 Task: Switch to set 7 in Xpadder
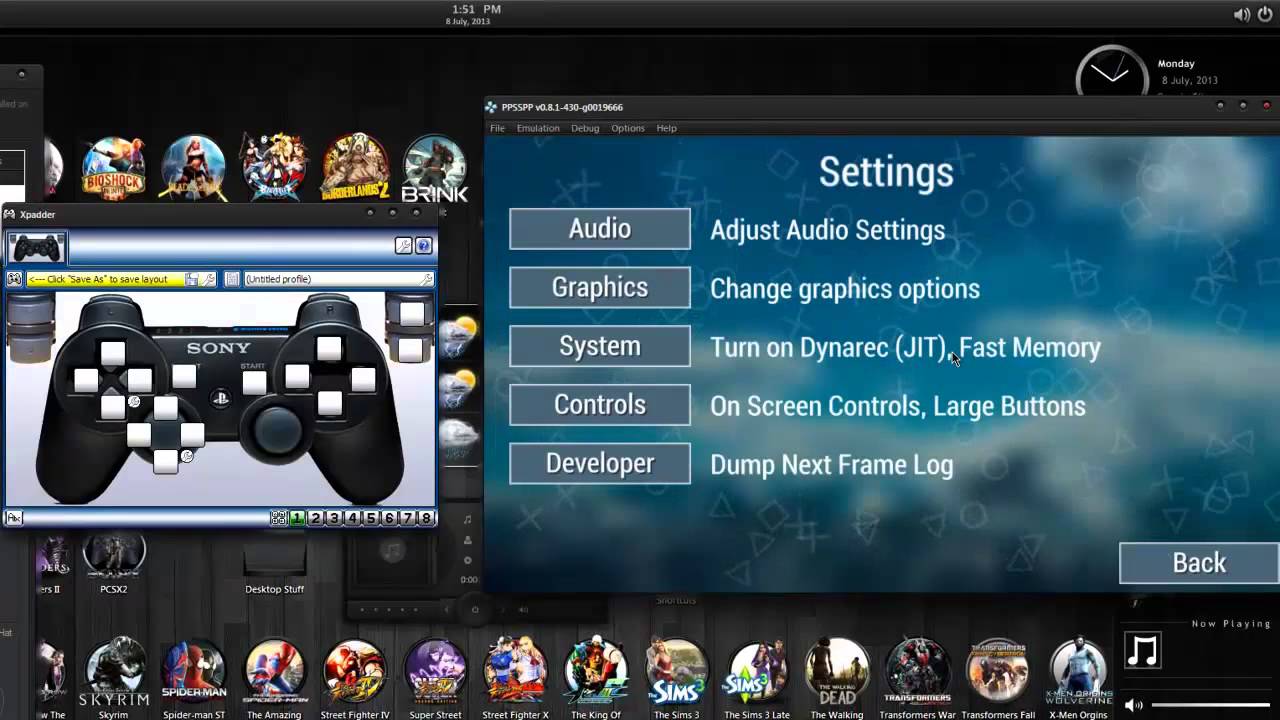407,518
